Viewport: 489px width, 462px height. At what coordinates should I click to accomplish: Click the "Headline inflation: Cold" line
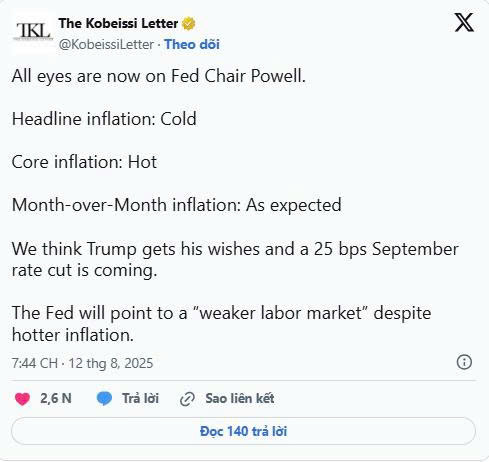[104, 119]
